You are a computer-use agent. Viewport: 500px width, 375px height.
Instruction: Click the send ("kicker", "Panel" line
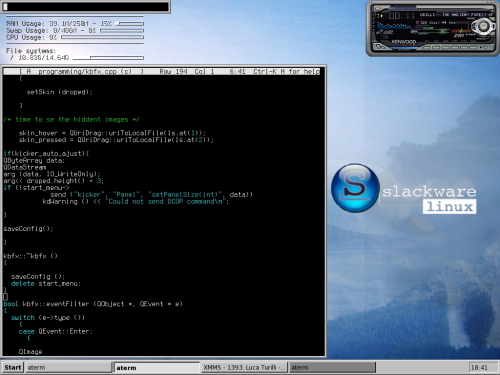152,194
